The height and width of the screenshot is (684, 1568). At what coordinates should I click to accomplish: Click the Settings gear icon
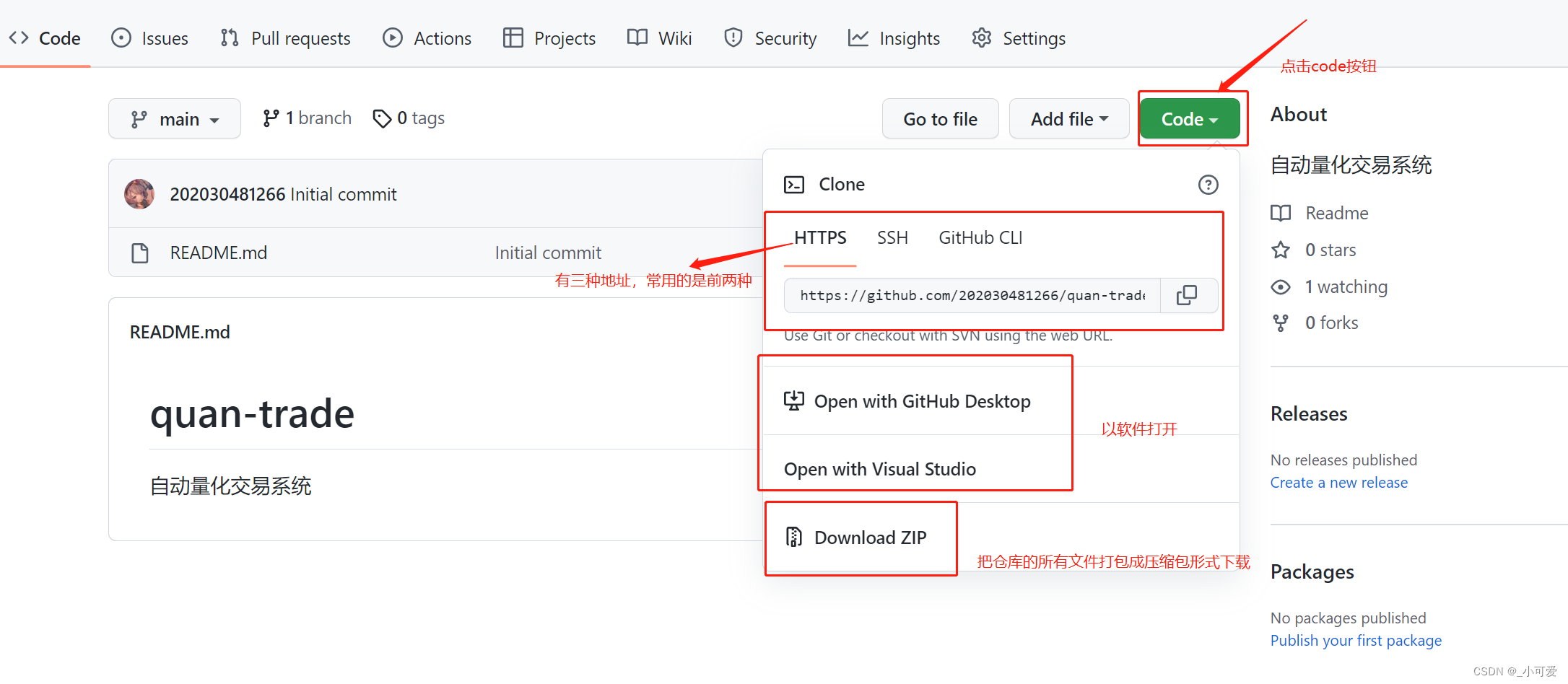pyautogui.click(x=982, y=38)
